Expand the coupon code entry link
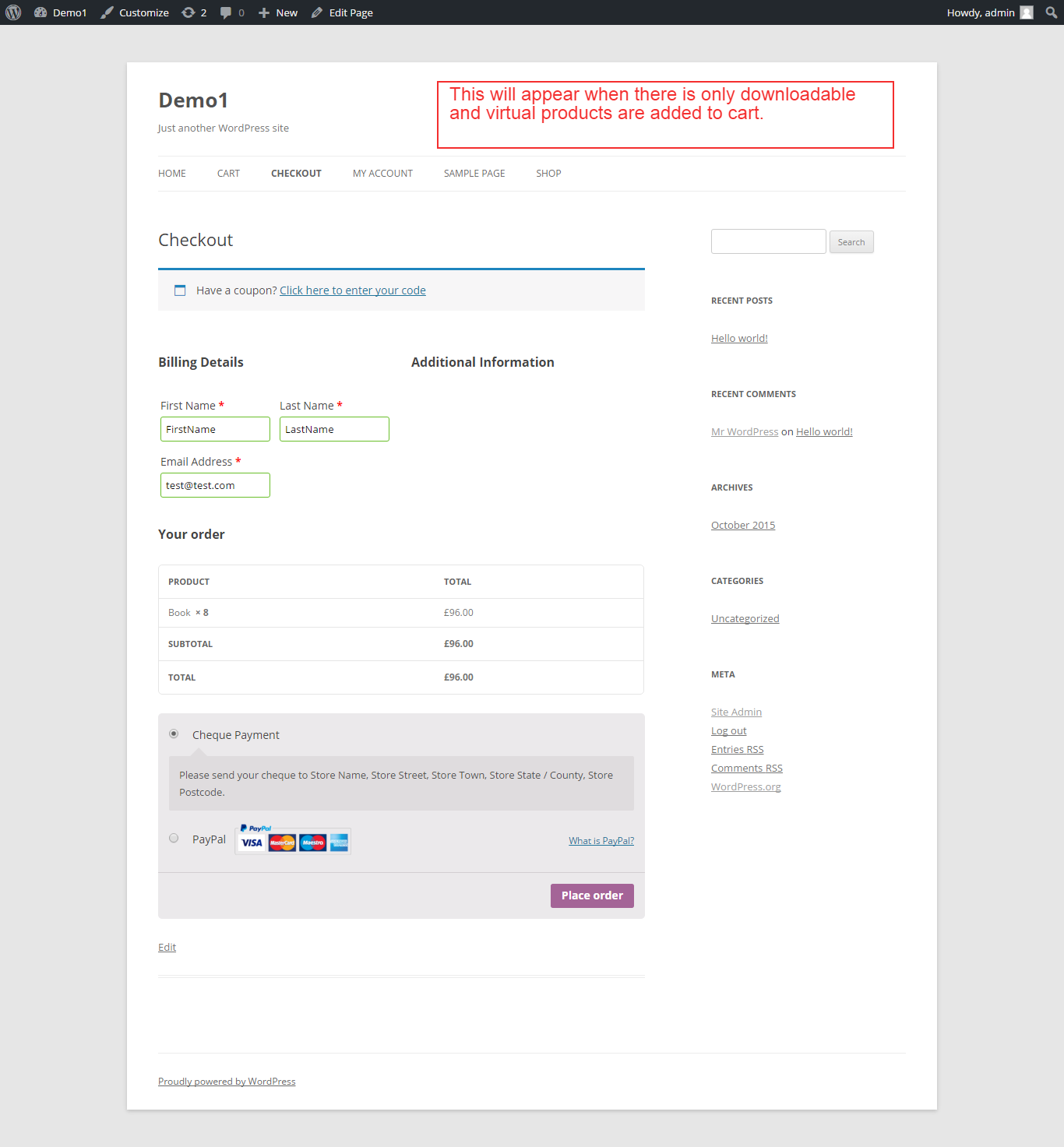 pos(352,290)
